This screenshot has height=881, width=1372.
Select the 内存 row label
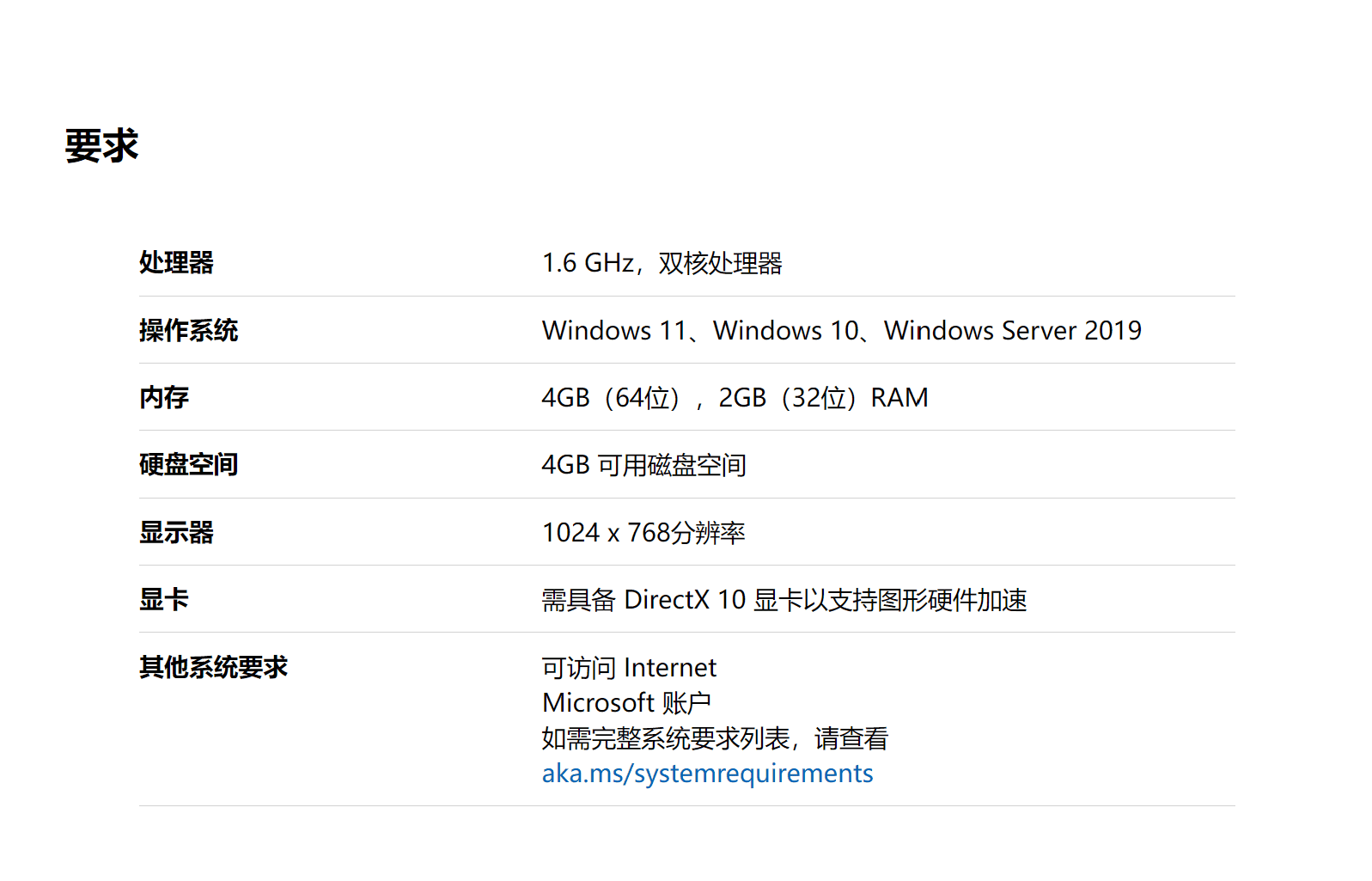click(x=164, y=397)
